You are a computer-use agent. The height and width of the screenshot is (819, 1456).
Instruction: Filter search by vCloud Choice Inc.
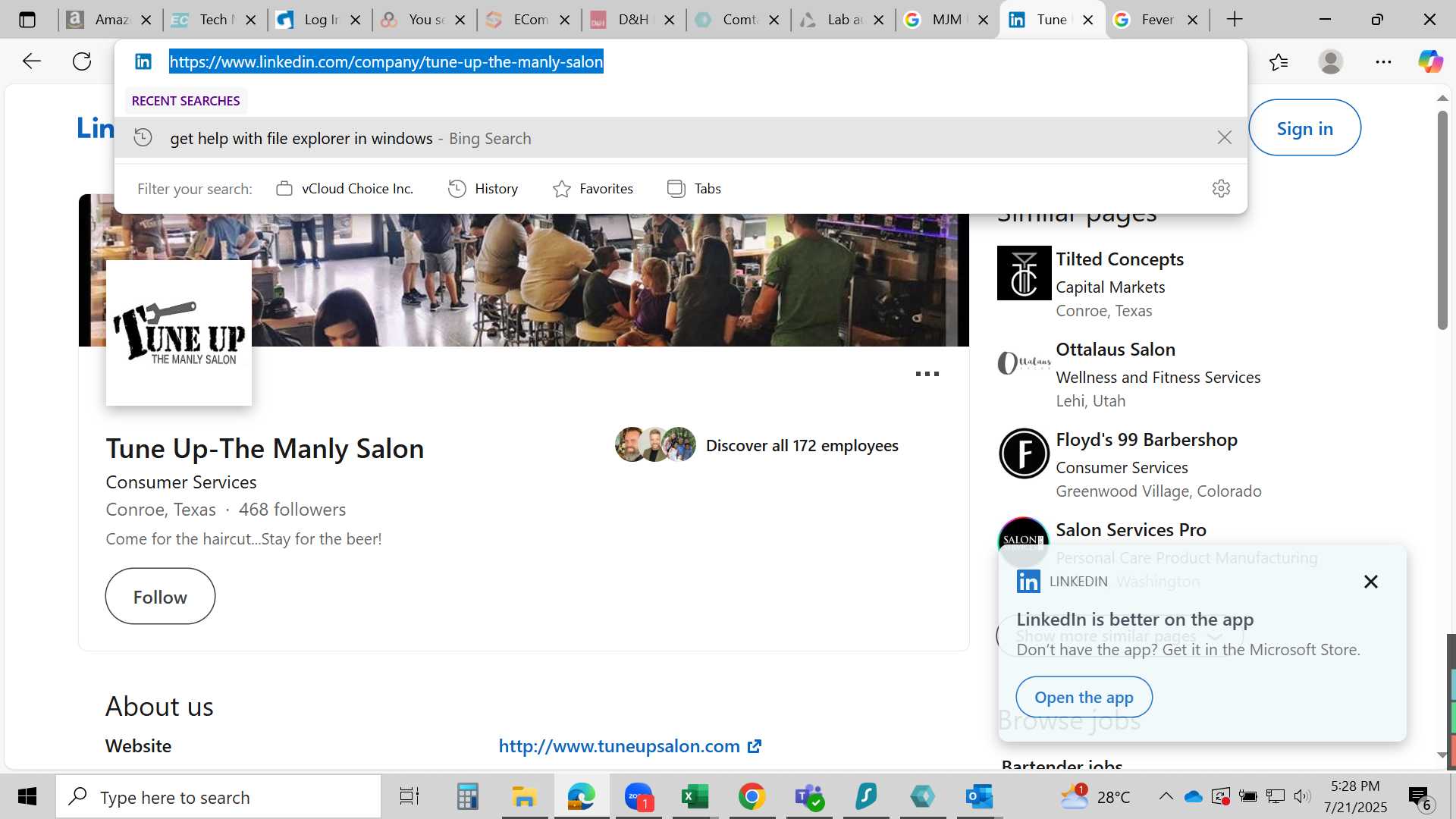tap(345, 189)
